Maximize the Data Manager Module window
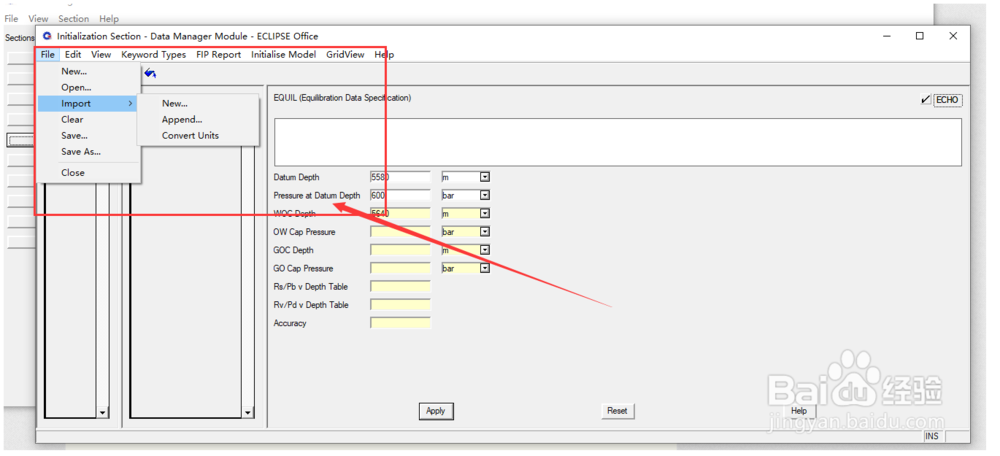The height and width of the screenshot is (456, 1000). point(920,36)
